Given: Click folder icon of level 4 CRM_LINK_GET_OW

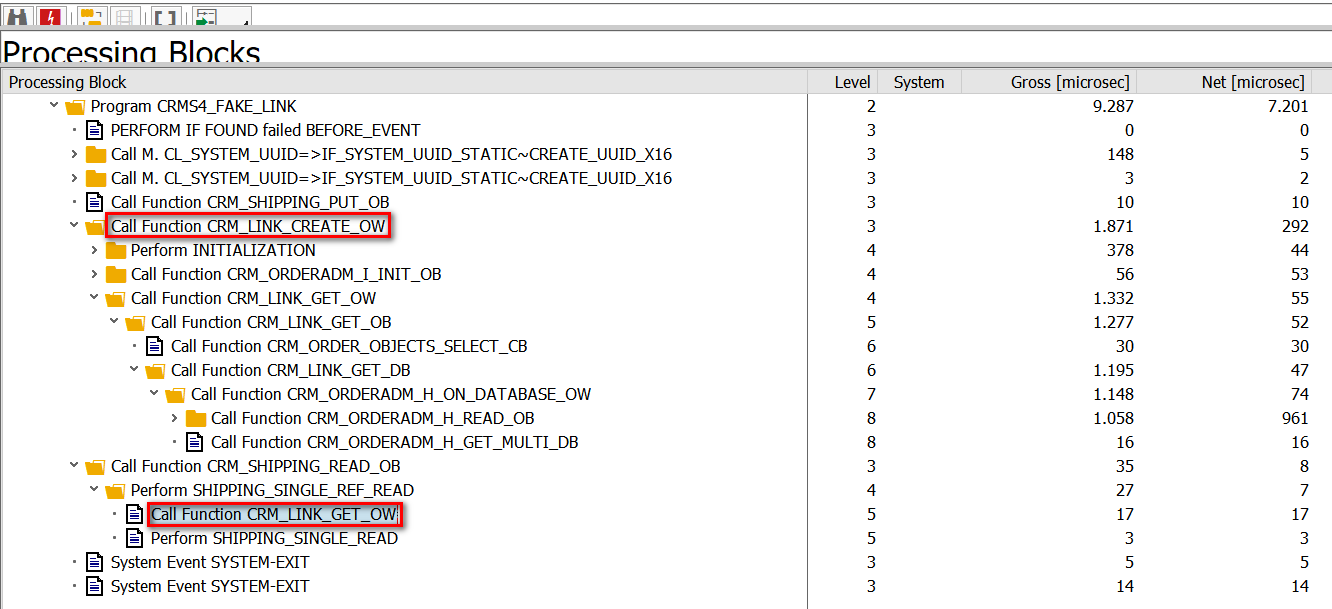Looking at the screenshot, I should coord(115,298).
